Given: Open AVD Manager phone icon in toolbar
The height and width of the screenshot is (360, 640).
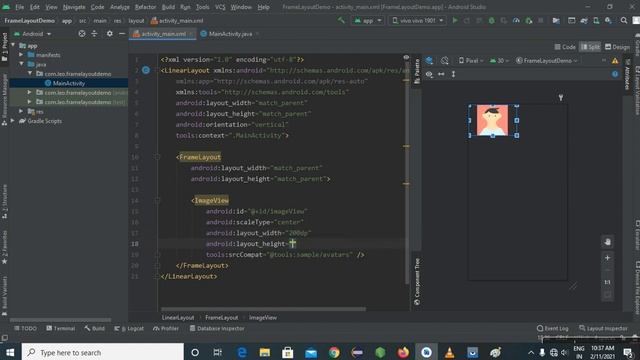Looking at the screenshot, I should point(596,20).
